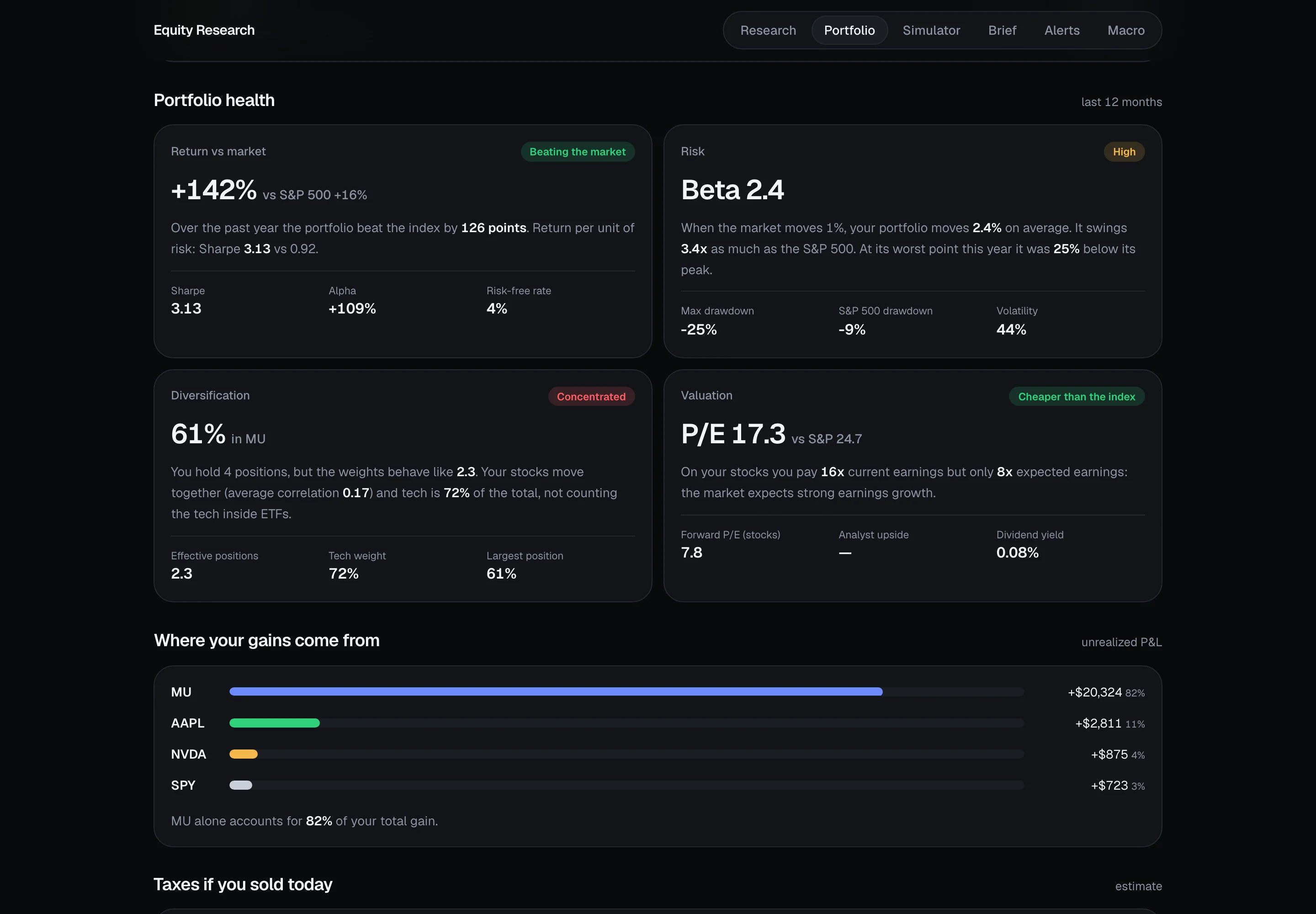Click the 'unrealized P&L' label
Viewport: 1316px width, 914px height.
click(1121, 642)
